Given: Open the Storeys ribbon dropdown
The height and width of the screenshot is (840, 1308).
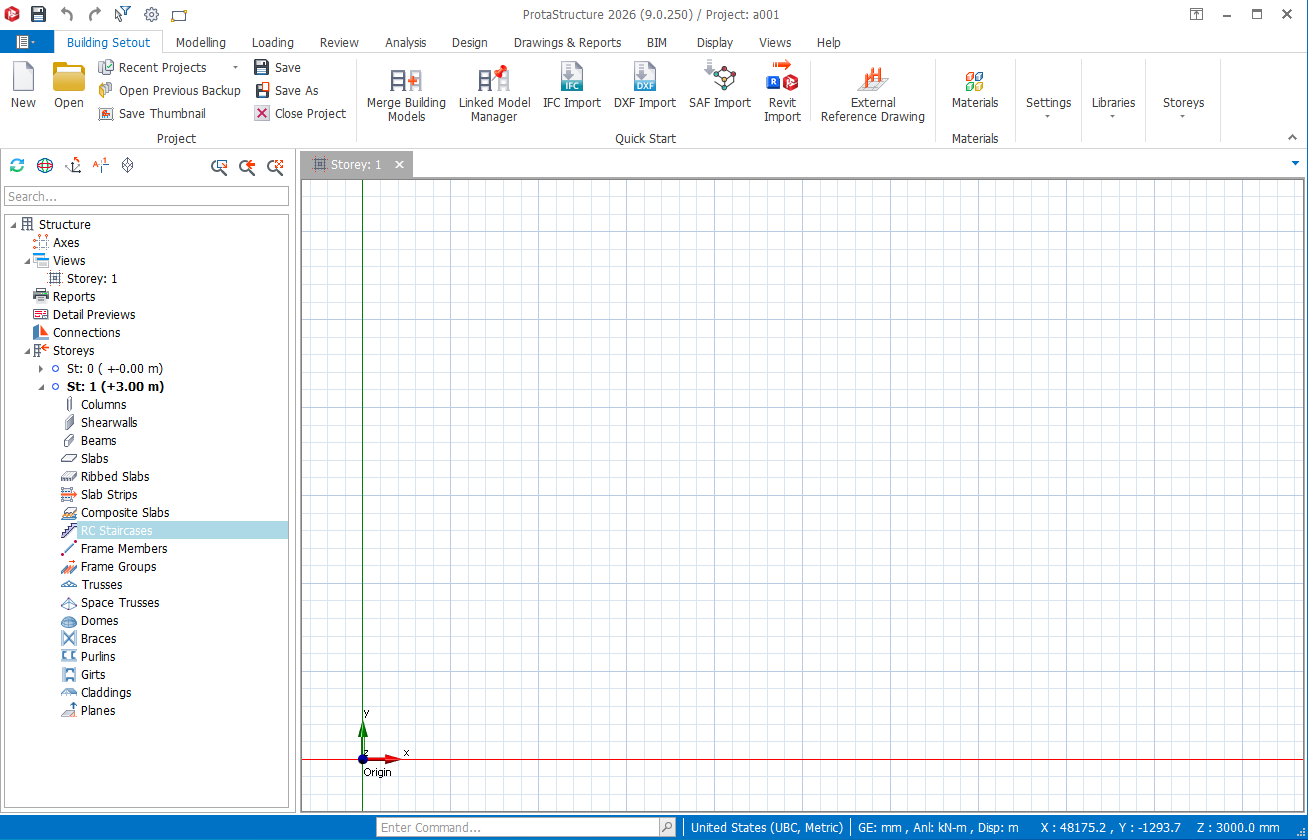Looking at the screenshot, I should point(1183,108).
